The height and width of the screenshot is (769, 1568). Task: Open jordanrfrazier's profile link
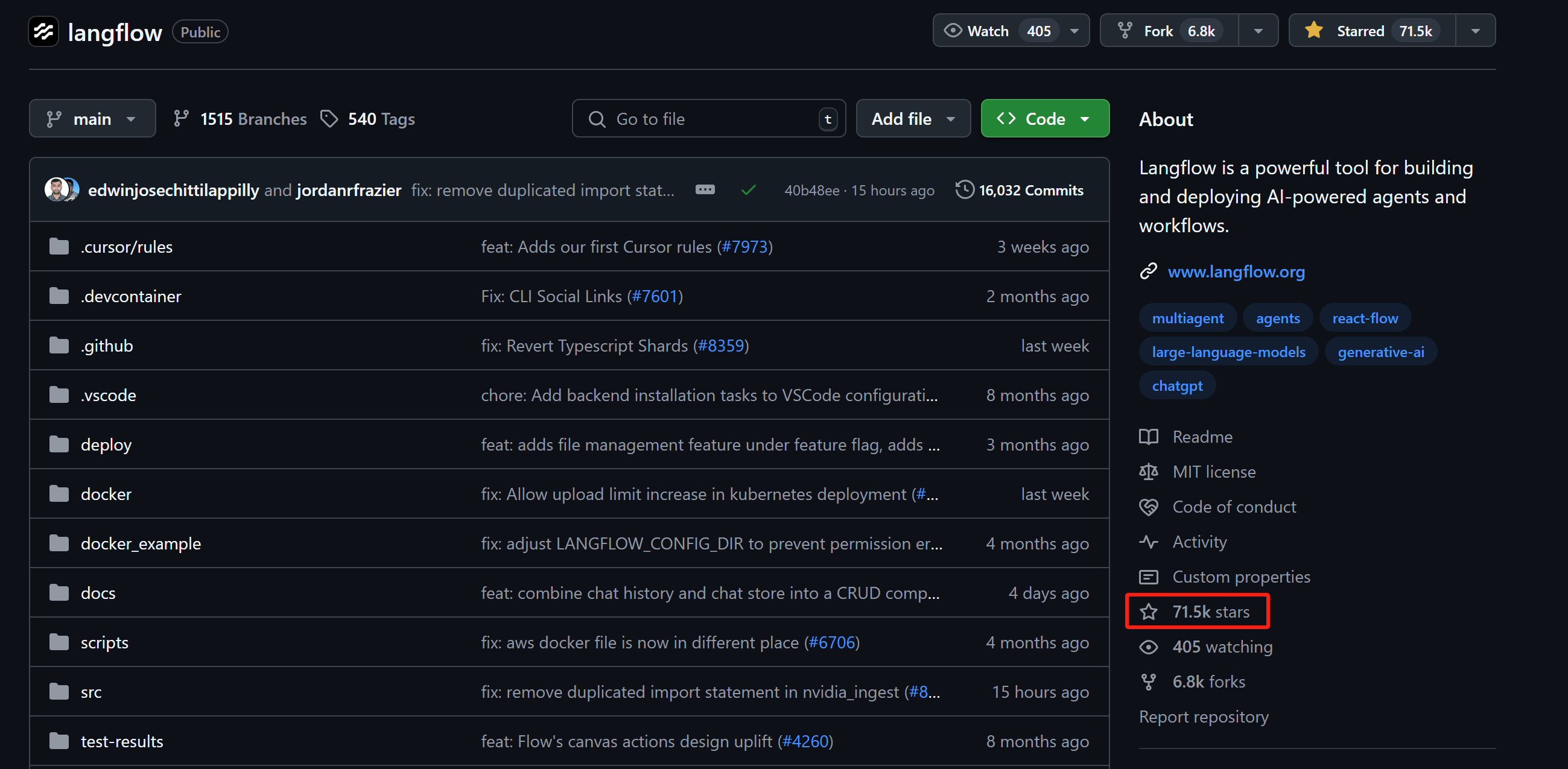349,190
